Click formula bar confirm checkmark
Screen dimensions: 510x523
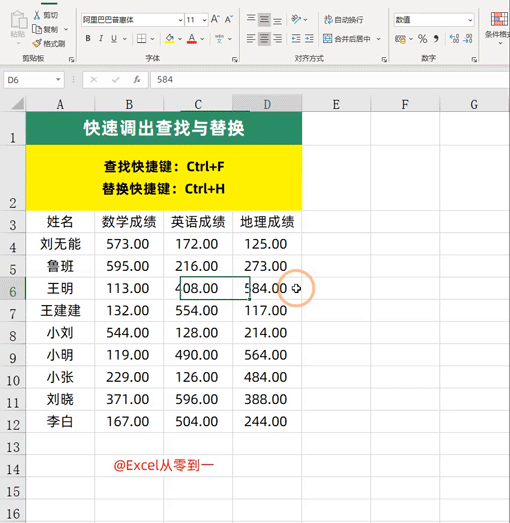[115, 80]
